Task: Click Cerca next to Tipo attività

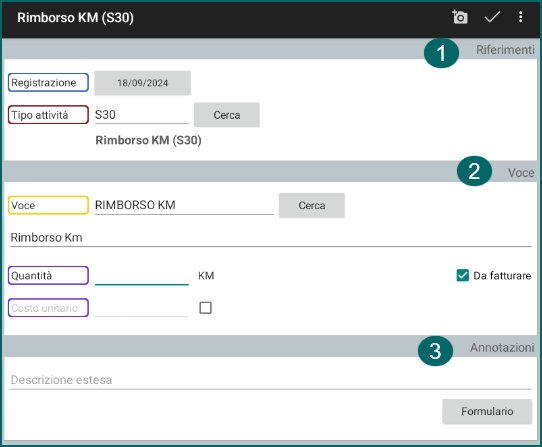Action: 227,115
